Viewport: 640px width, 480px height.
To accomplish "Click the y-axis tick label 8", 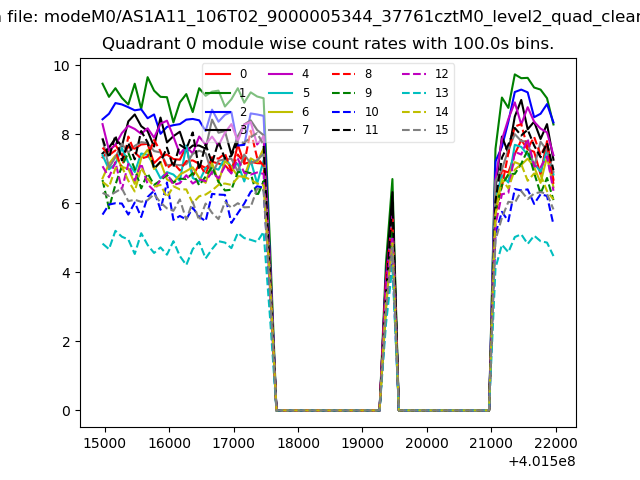I will coord(66,135).
